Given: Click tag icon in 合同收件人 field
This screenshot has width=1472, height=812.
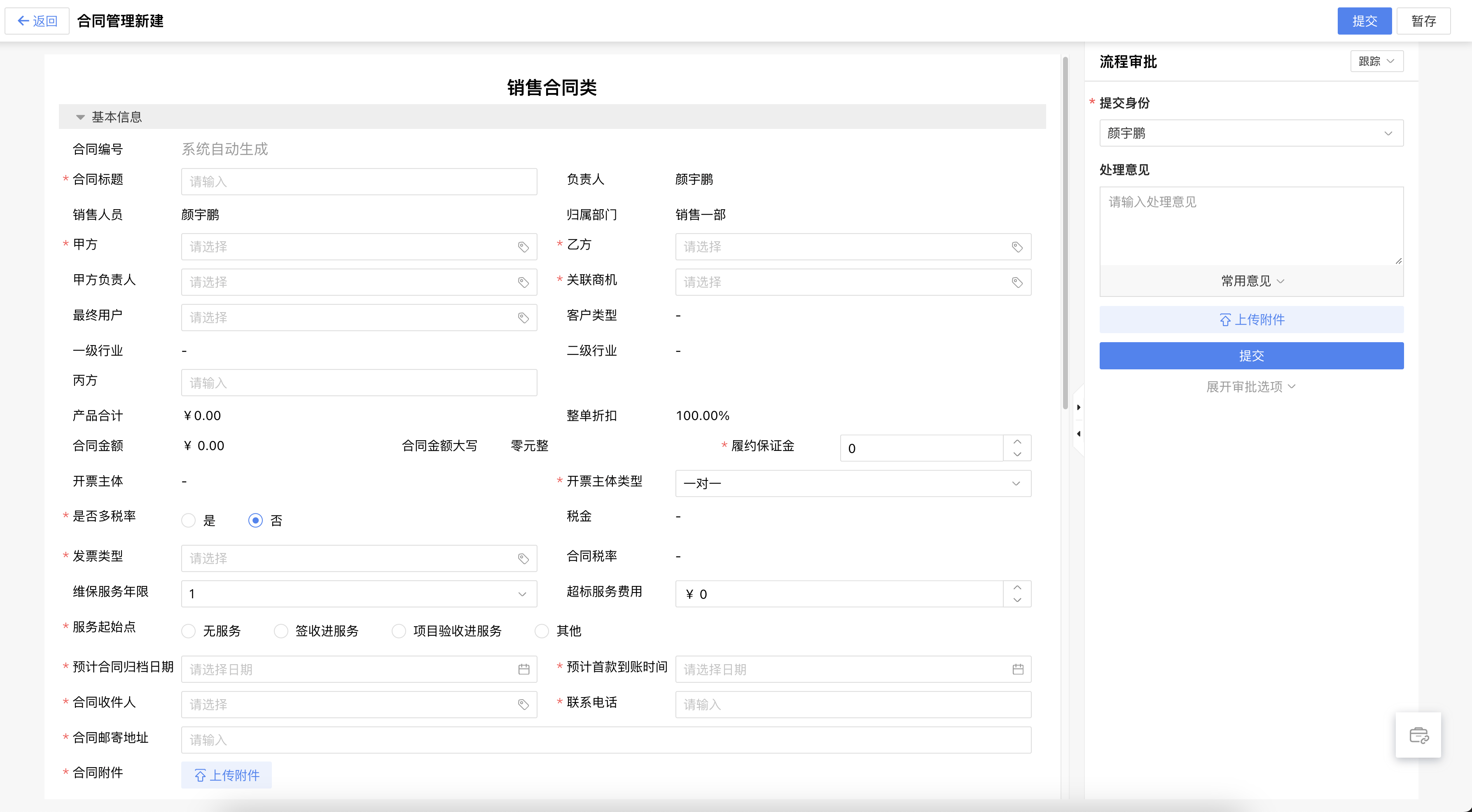Looking at the screenshot, I should [523, 705].
